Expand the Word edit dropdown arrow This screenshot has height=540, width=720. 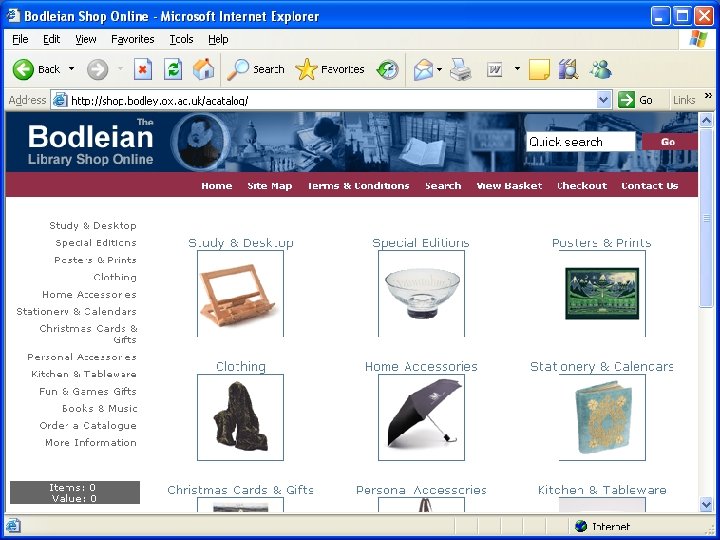click(x=518, y=69)
